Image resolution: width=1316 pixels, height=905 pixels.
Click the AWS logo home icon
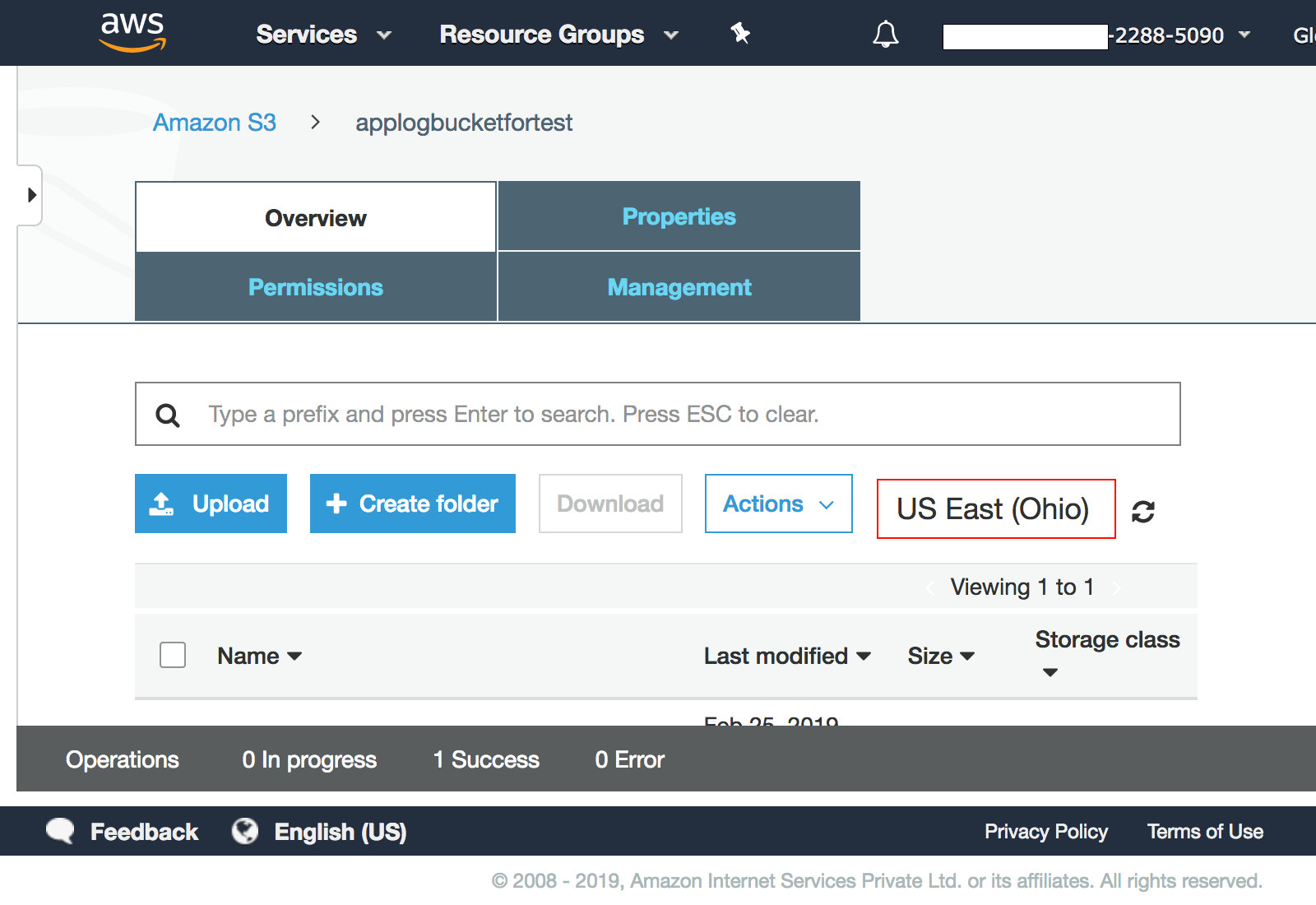[x=132, y=33]
